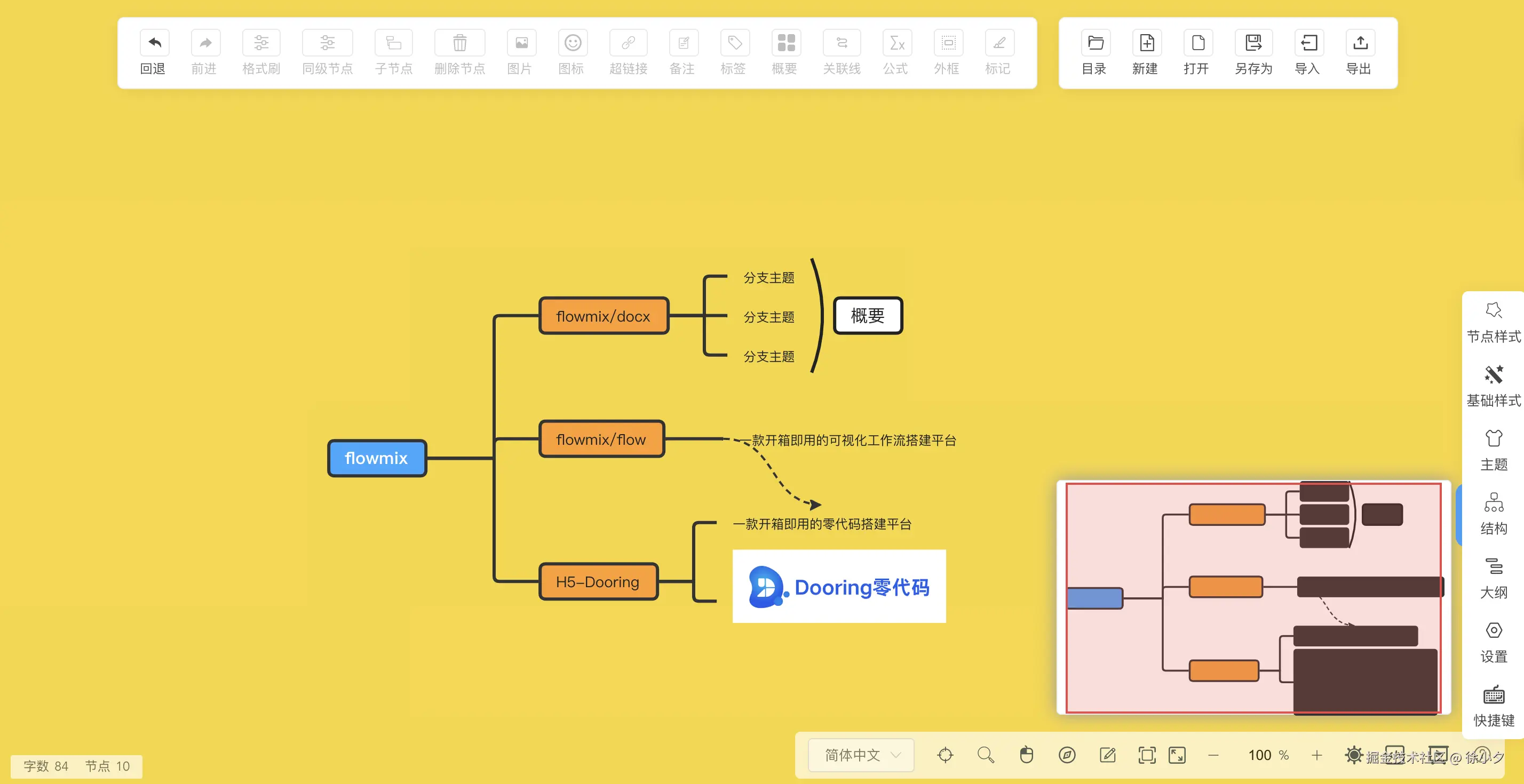
Task: Select the flowmix/docx node
Action: click(604, 316)
